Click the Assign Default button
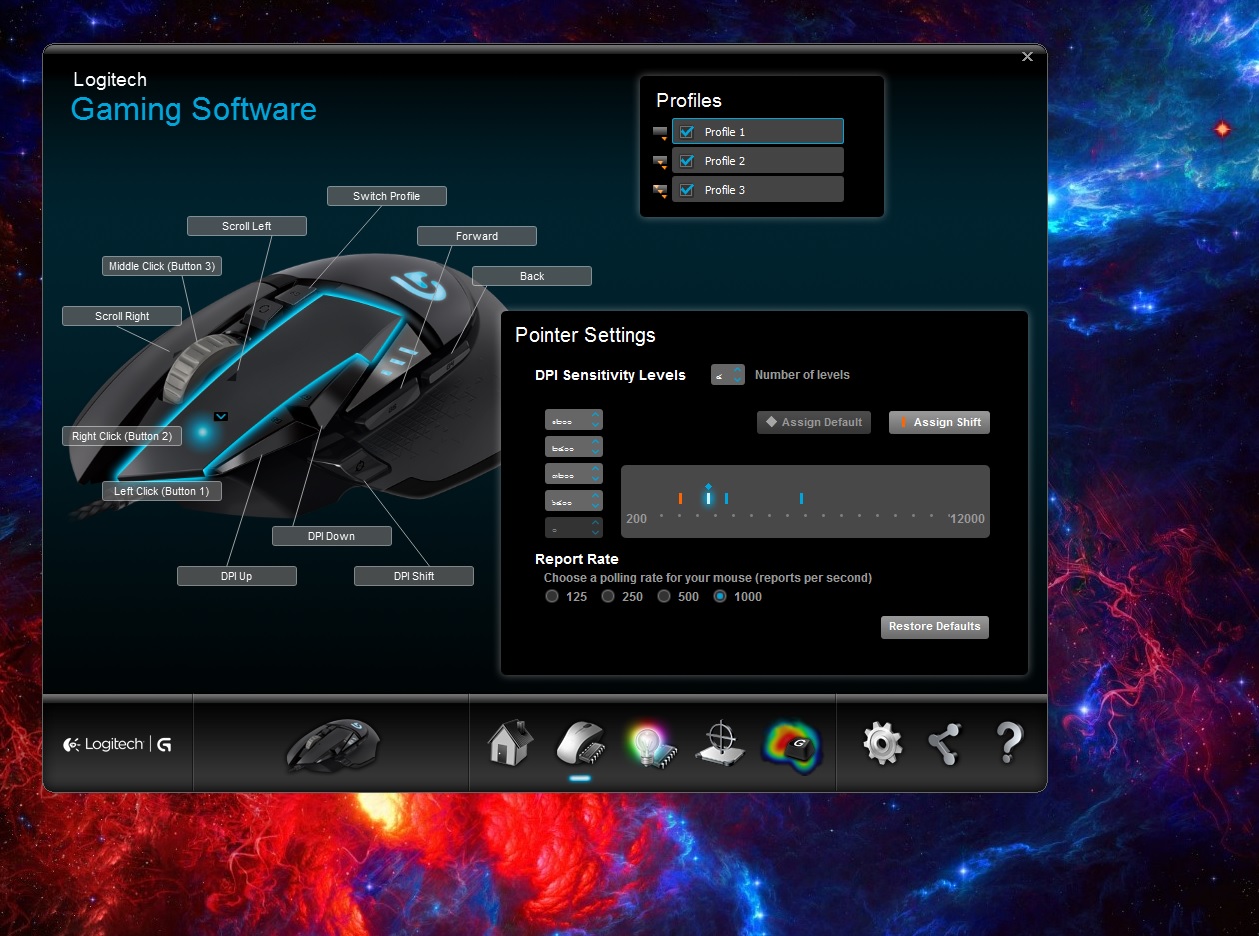Viewport: 1259px width, 936px height. (814, 422)
